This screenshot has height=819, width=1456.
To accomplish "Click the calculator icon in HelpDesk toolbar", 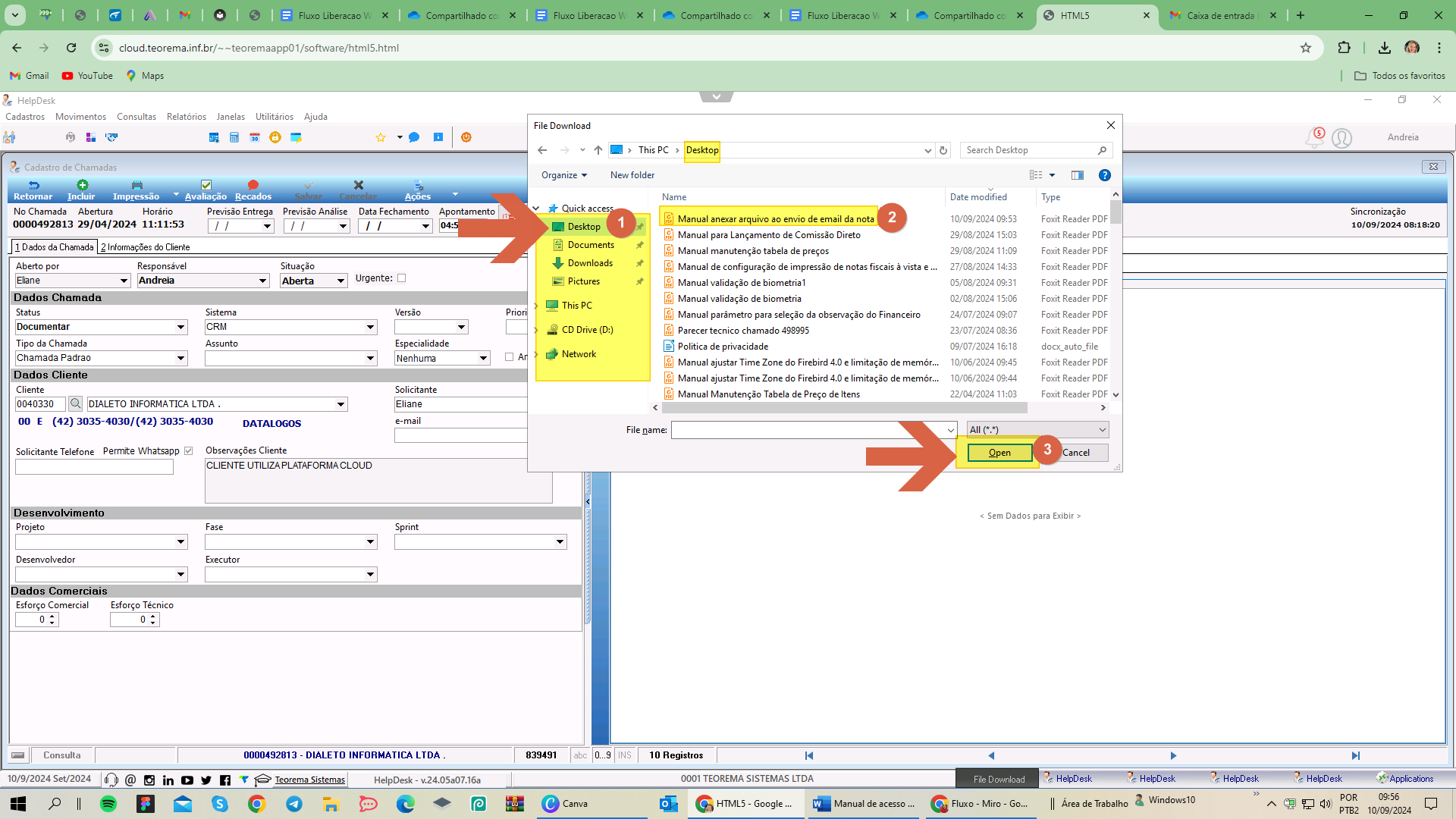I will click(234, 137).
